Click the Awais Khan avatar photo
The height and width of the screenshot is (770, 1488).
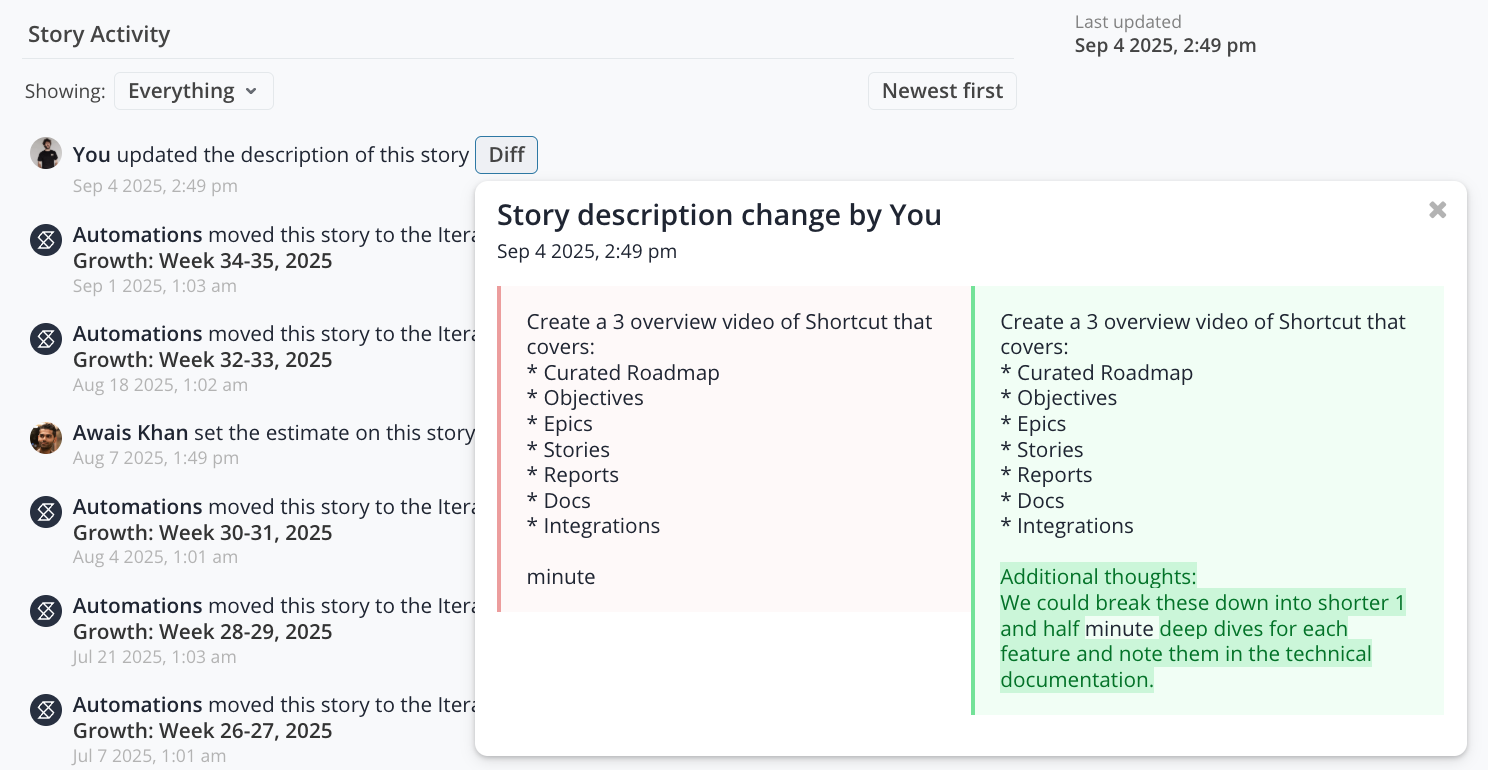pyautogui.click(x=46, y=438)
